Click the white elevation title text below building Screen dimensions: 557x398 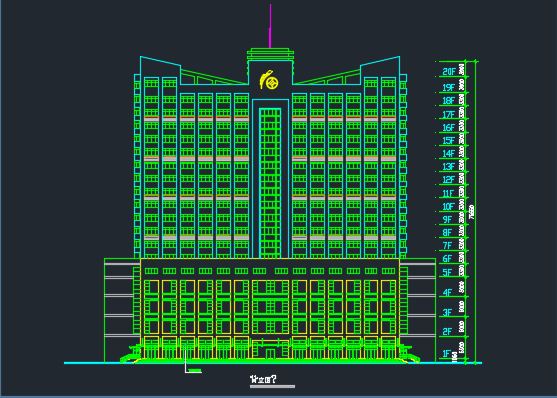[263, 379]
